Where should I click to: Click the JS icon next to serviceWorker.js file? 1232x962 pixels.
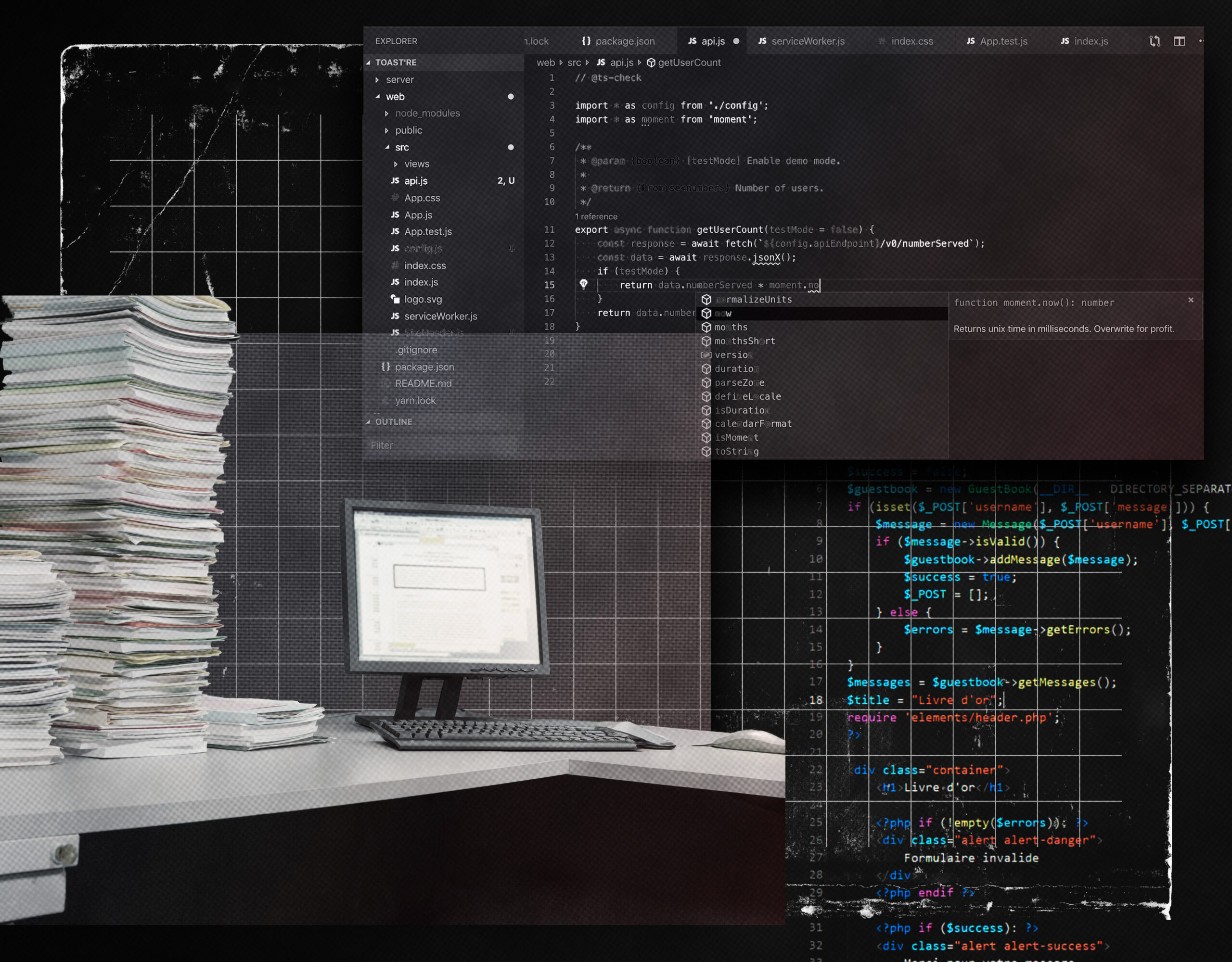[x=395, y=316]
